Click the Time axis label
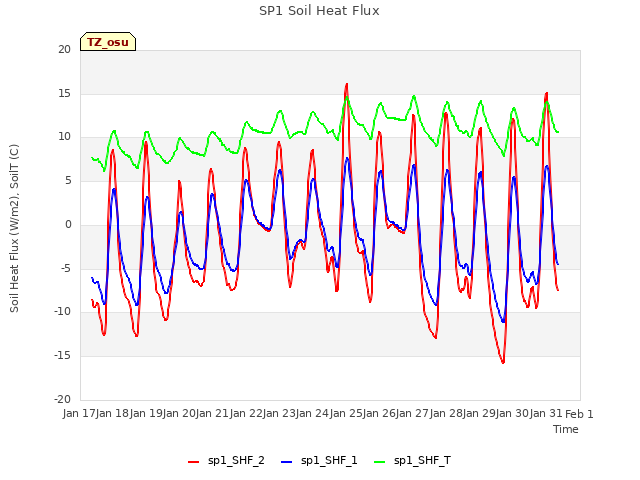 (x=566, y=429)
